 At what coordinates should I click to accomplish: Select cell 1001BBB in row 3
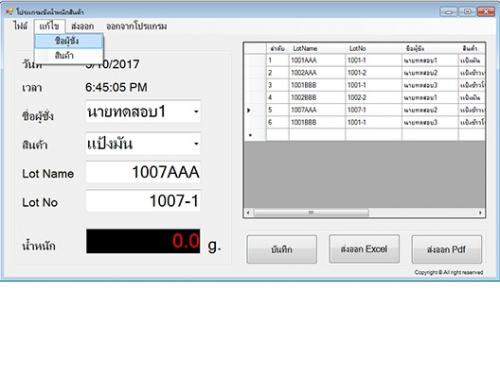317,85
